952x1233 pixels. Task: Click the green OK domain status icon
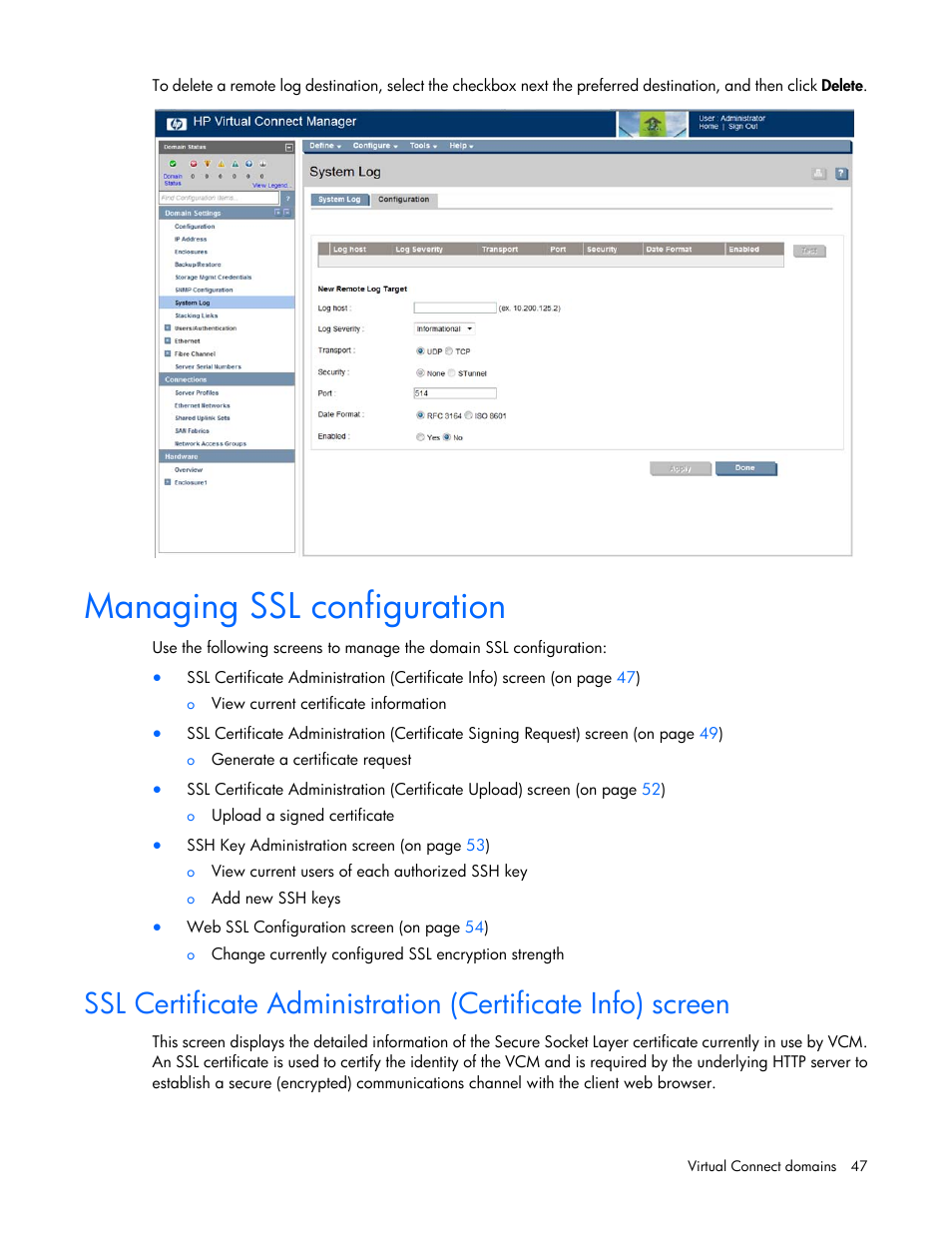173,164
